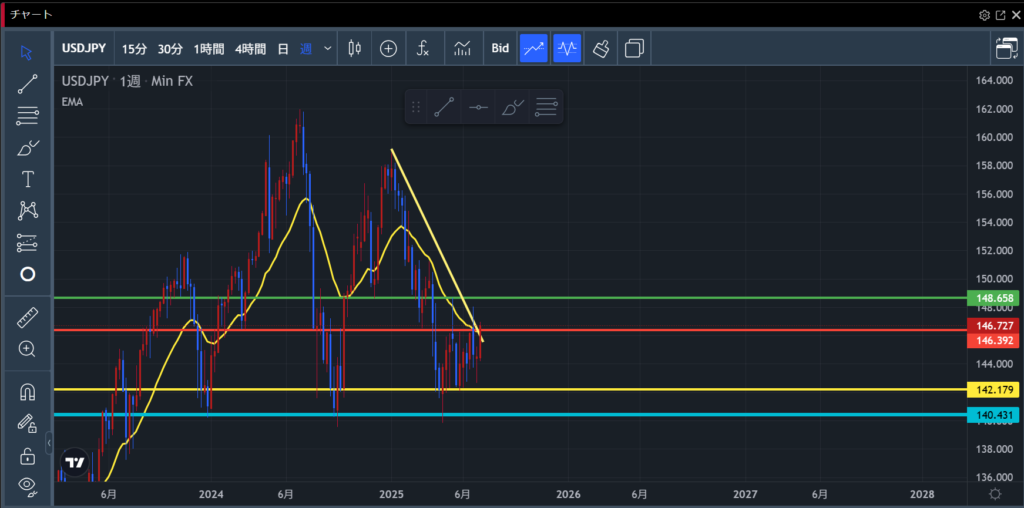Select the arrow cursor tool
This screenshot has width=1024, height=508.
pos(27,53)
